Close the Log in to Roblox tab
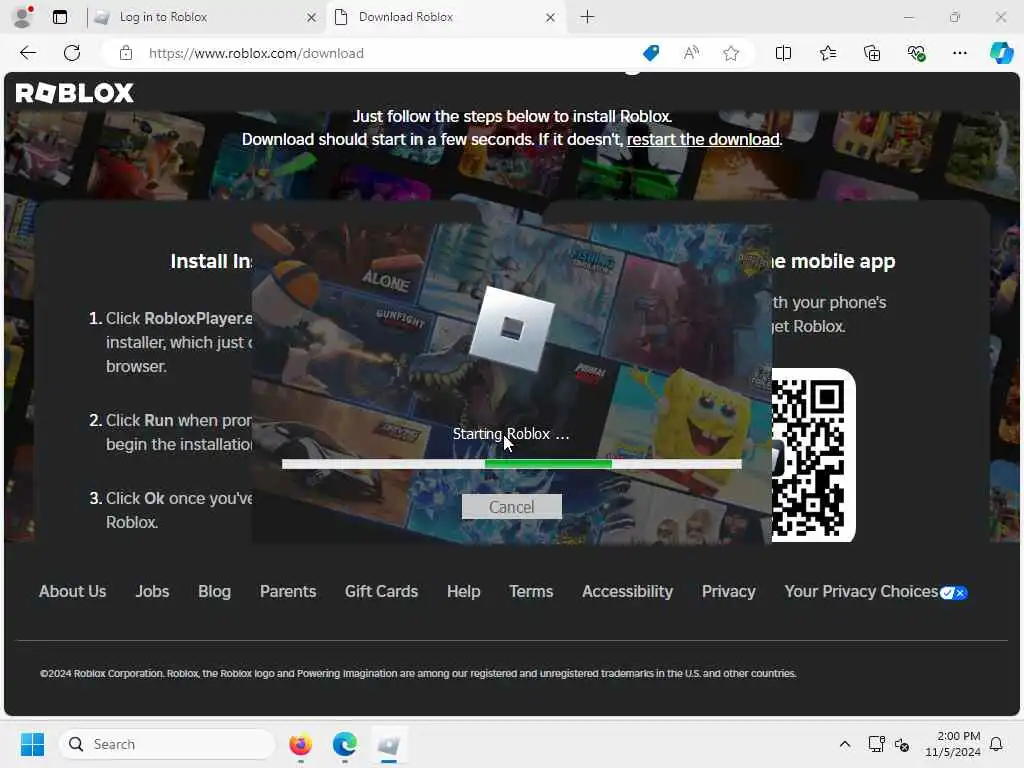Image resolution: width=1024 pixels, height=768 pixels. (x=312, y=18)
